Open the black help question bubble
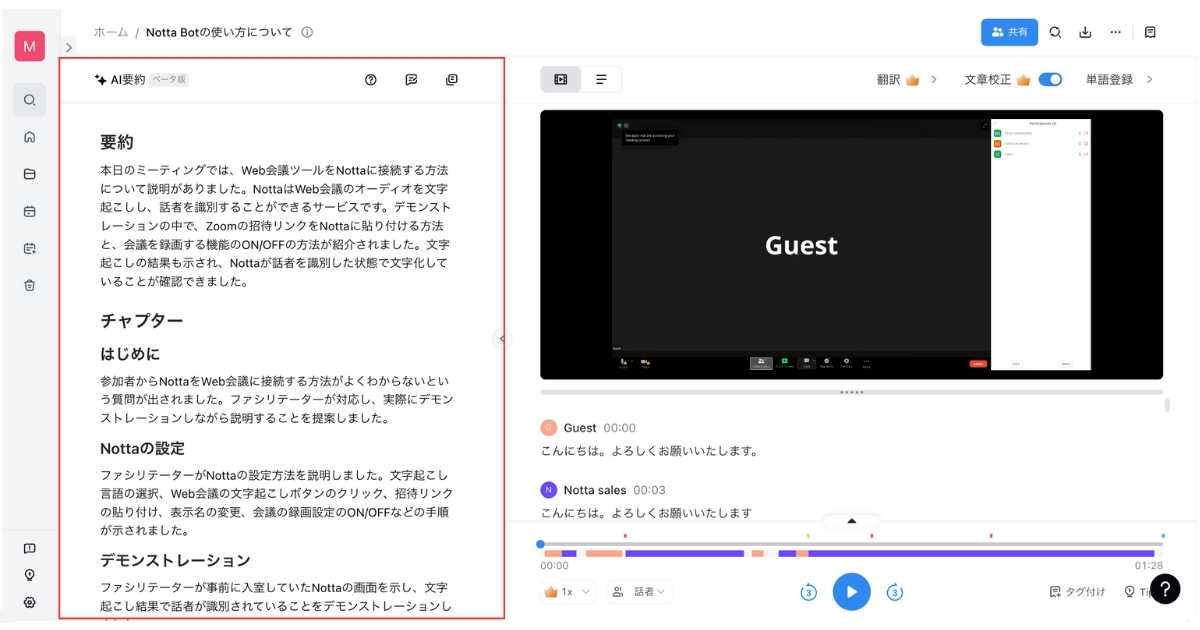 tap(1165, 589)
